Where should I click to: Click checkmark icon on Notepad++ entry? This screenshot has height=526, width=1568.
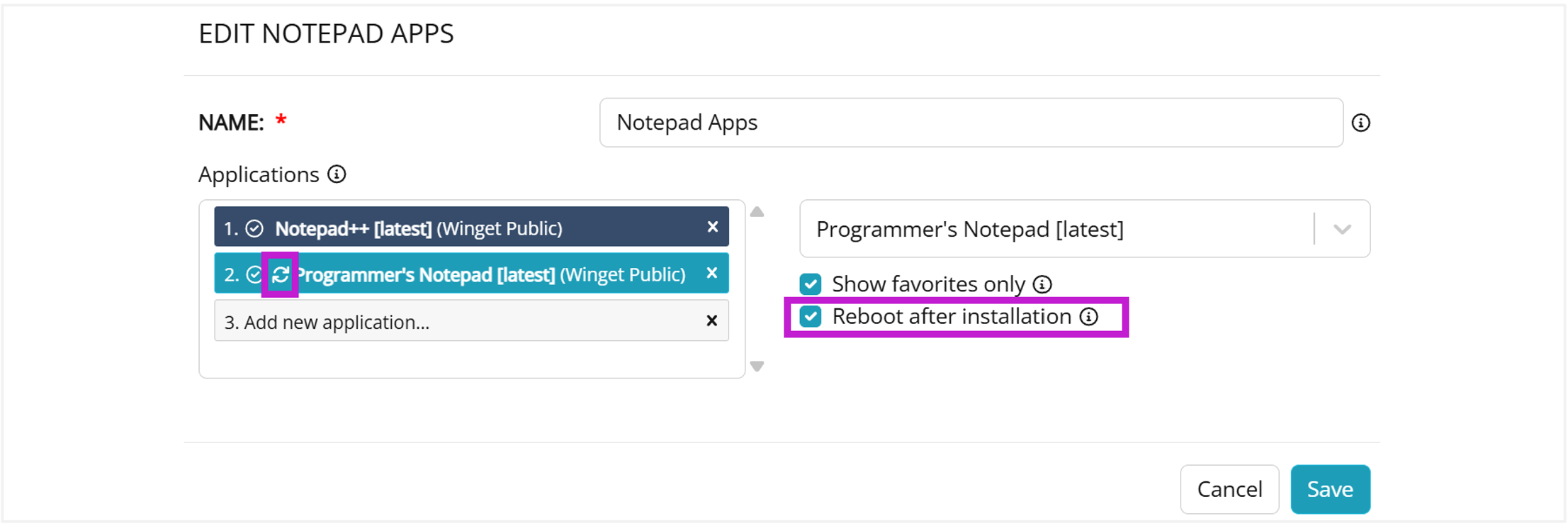[x=254, y=228]
